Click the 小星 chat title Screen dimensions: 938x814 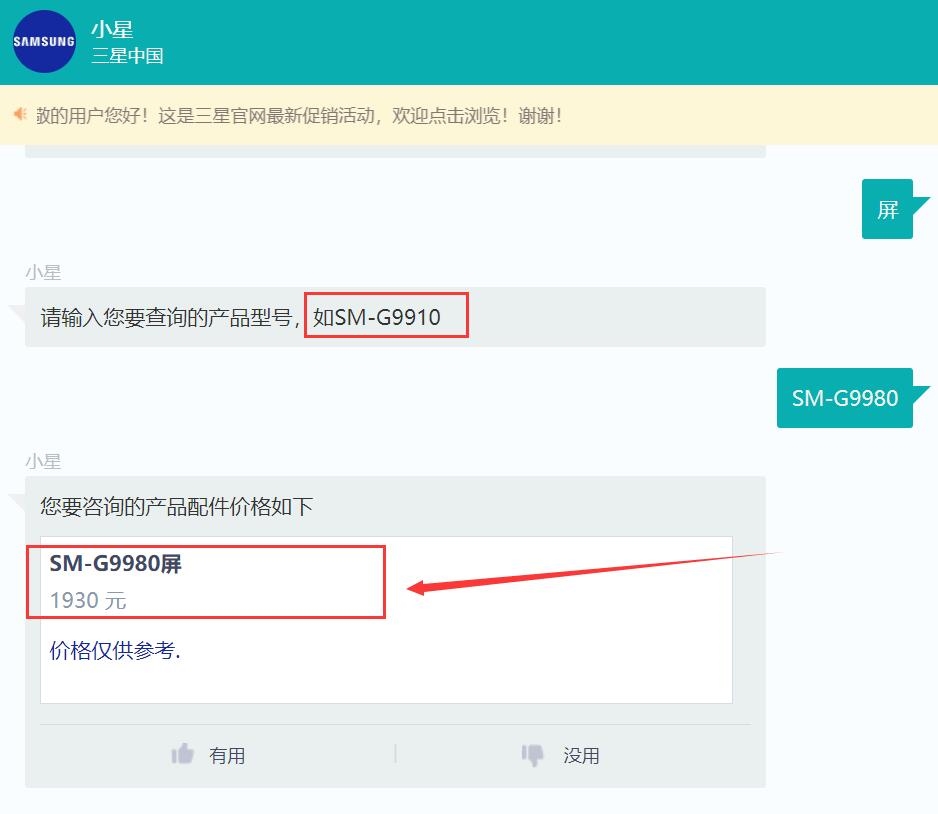coord(112,29)
